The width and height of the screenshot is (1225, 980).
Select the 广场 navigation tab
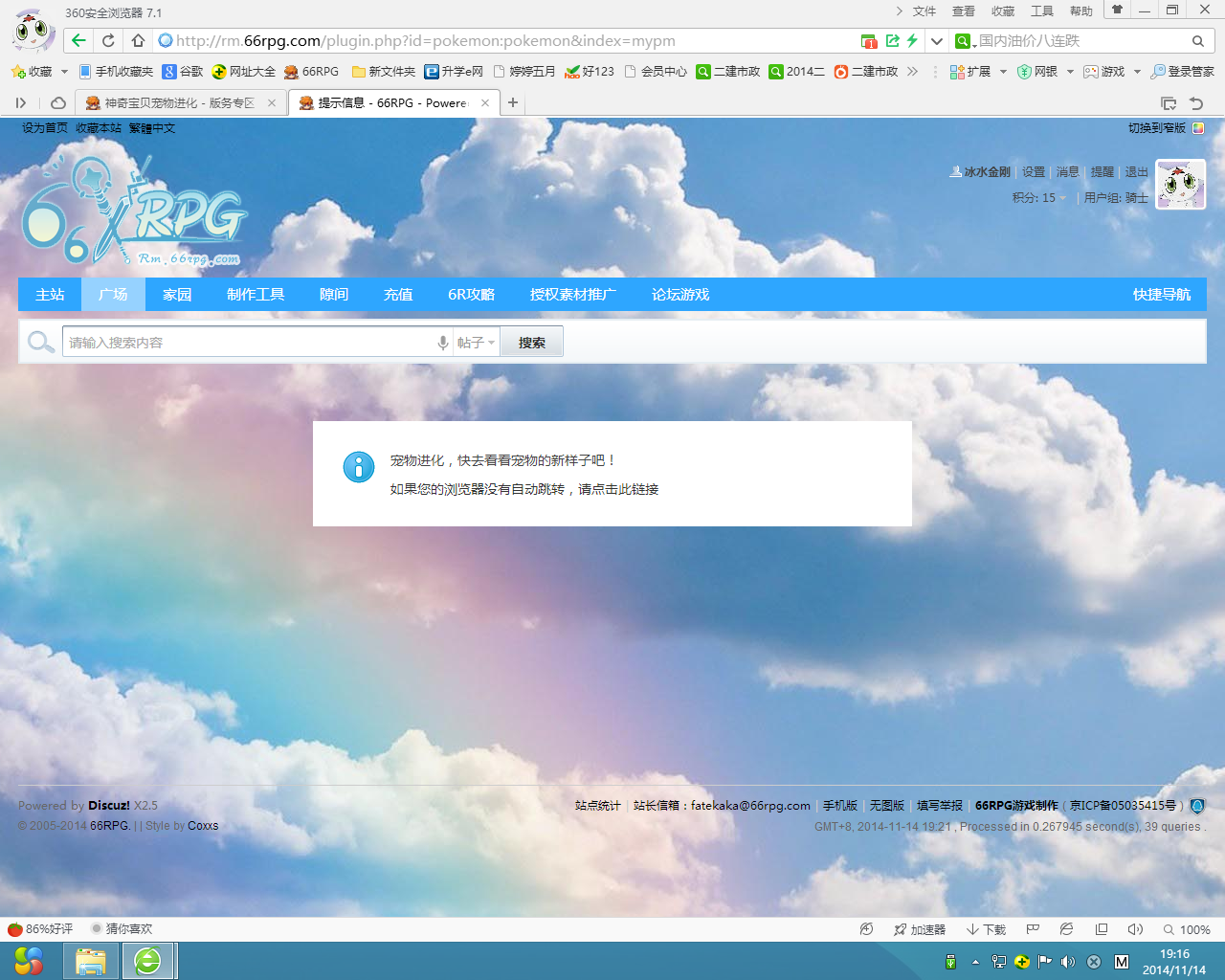(113, 294)
